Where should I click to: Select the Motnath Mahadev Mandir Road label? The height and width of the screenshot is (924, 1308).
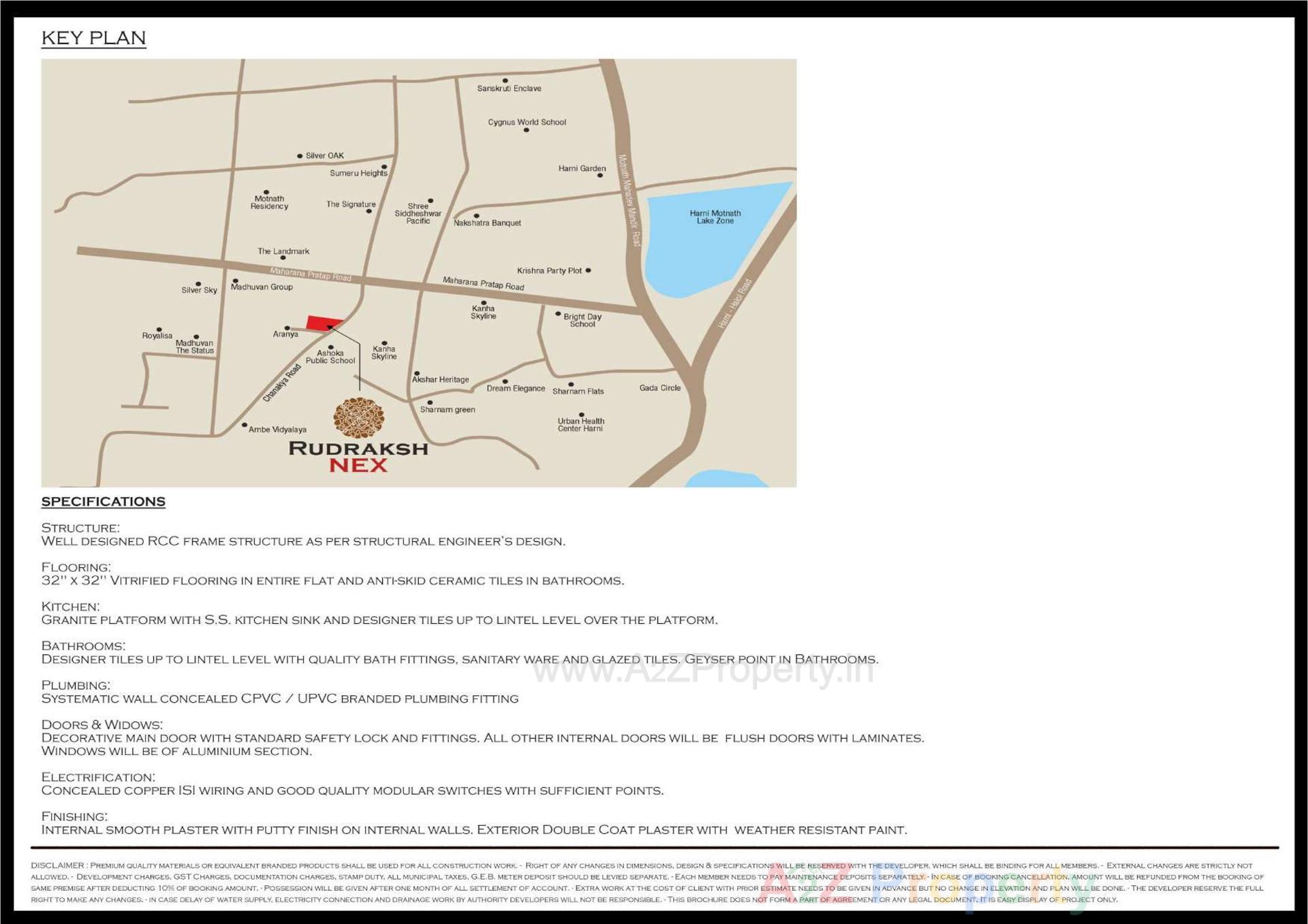[x=628, y=197]
